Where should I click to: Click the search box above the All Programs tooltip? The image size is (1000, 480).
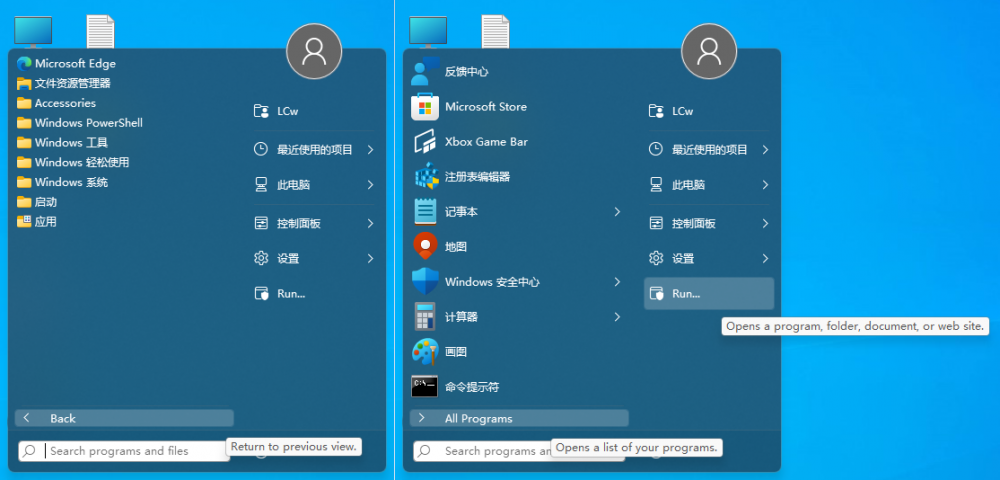point(518,451)
